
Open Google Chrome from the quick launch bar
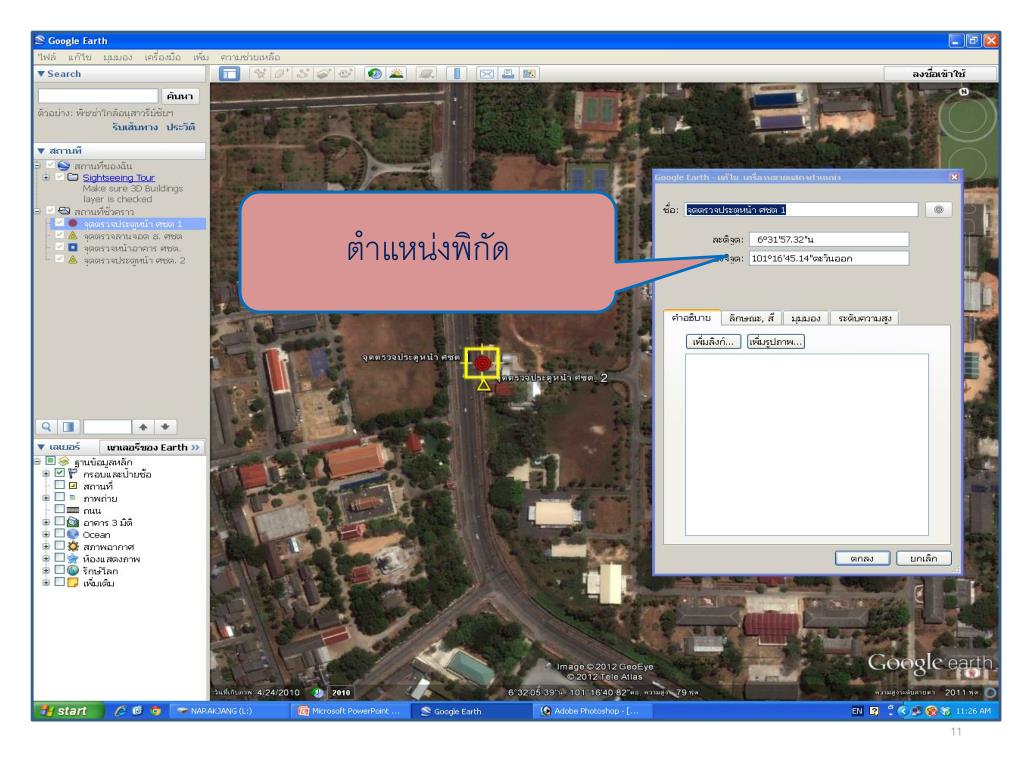(x=155, y=711)
